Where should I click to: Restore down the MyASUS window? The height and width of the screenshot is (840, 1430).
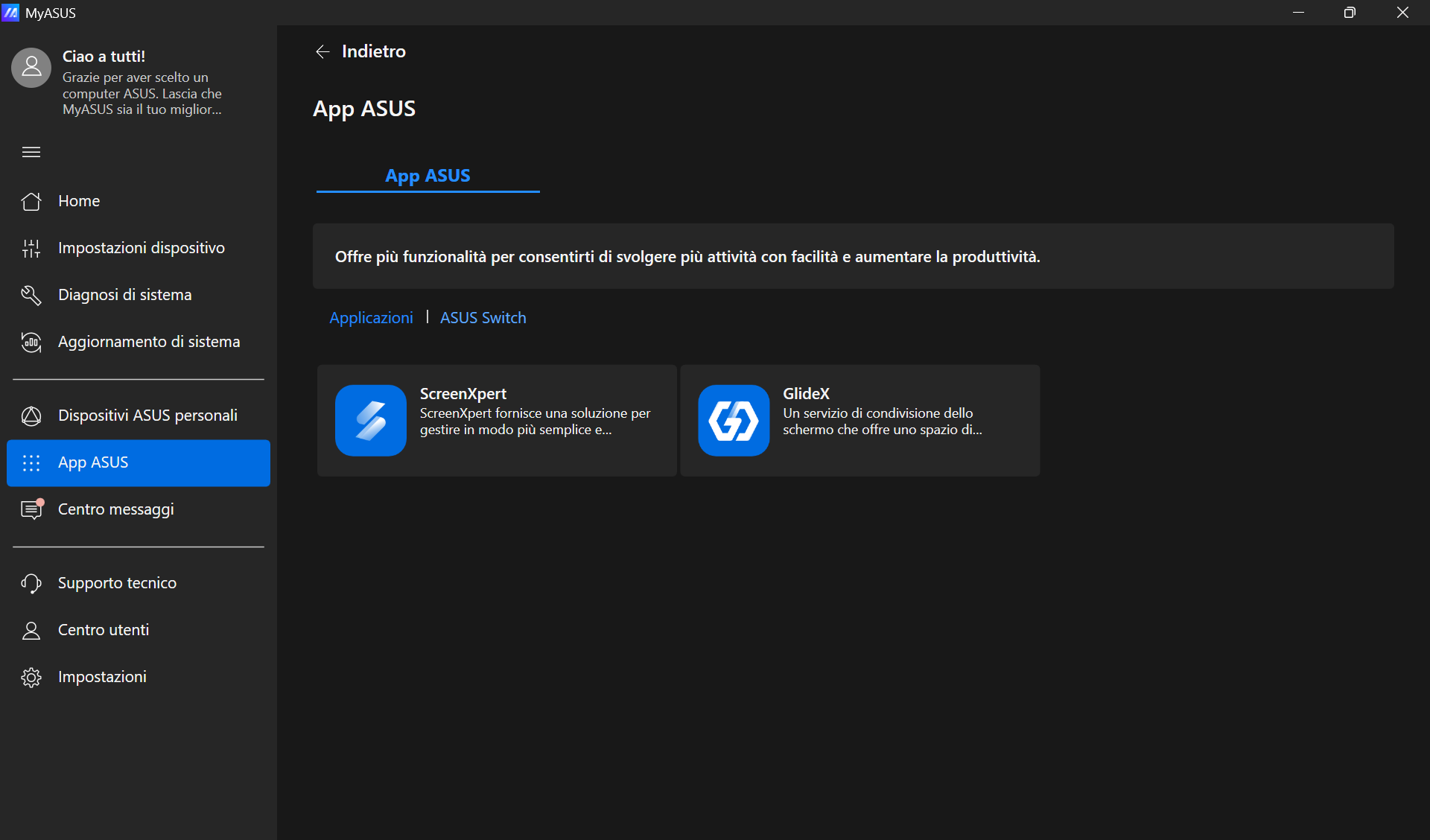(x=1350, y=13)
